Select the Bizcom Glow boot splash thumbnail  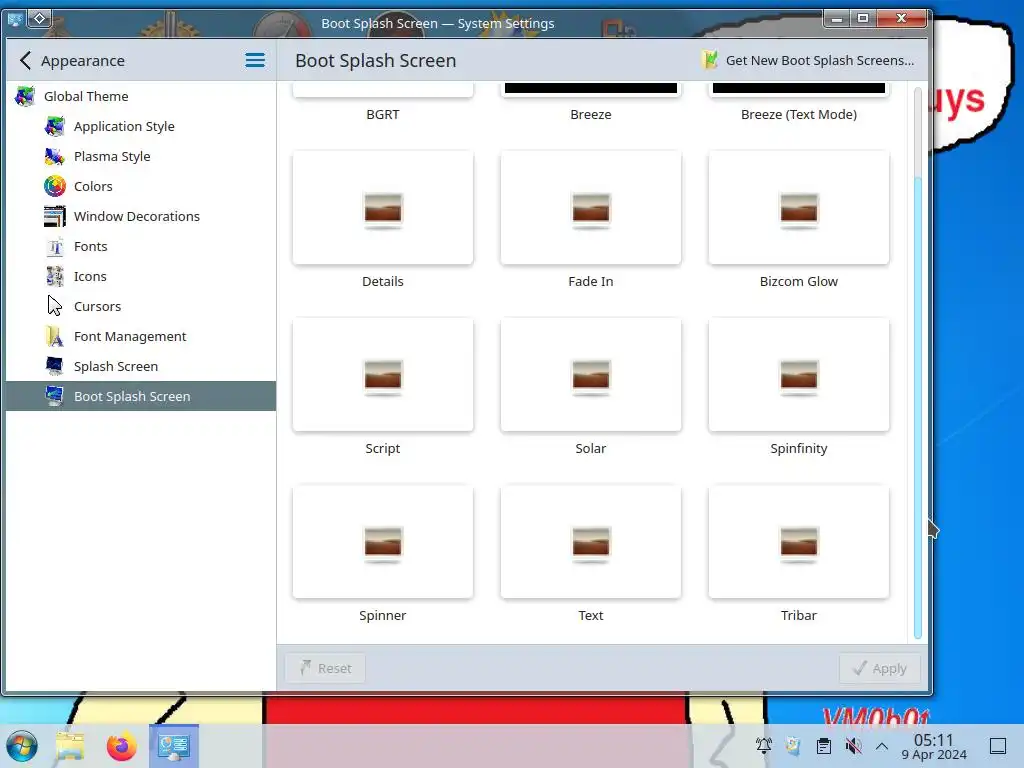coord(799,208)
